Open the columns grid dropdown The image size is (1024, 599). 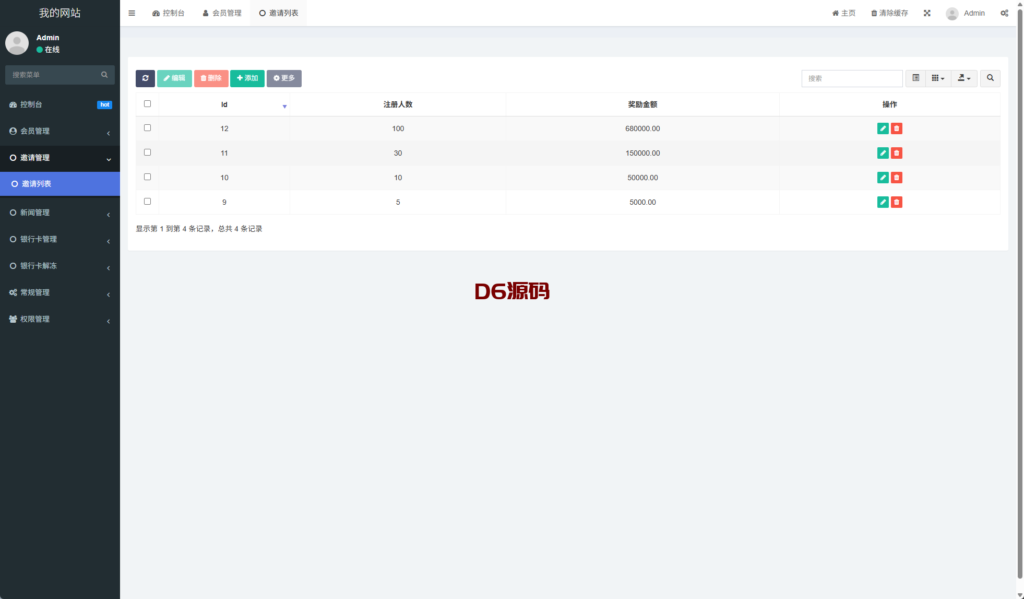click(937, 78)
